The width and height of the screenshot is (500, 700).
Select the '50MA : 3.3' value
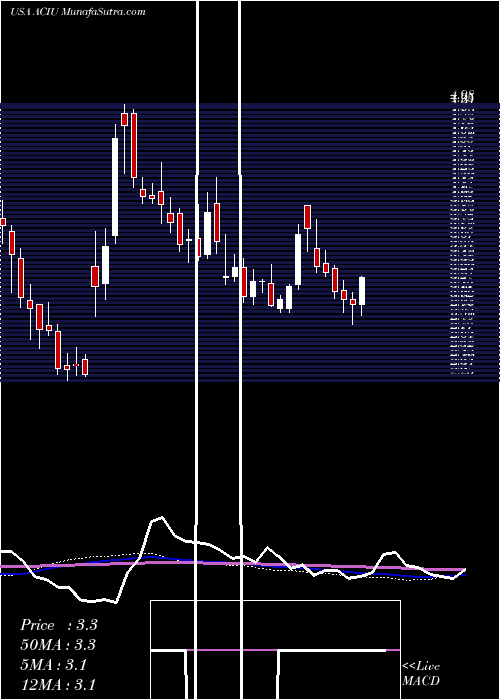pyautogui.click(x=58, y=645)
